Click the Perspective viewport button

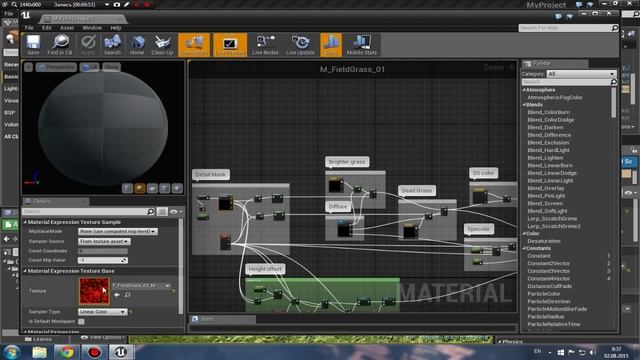point(56,67)
